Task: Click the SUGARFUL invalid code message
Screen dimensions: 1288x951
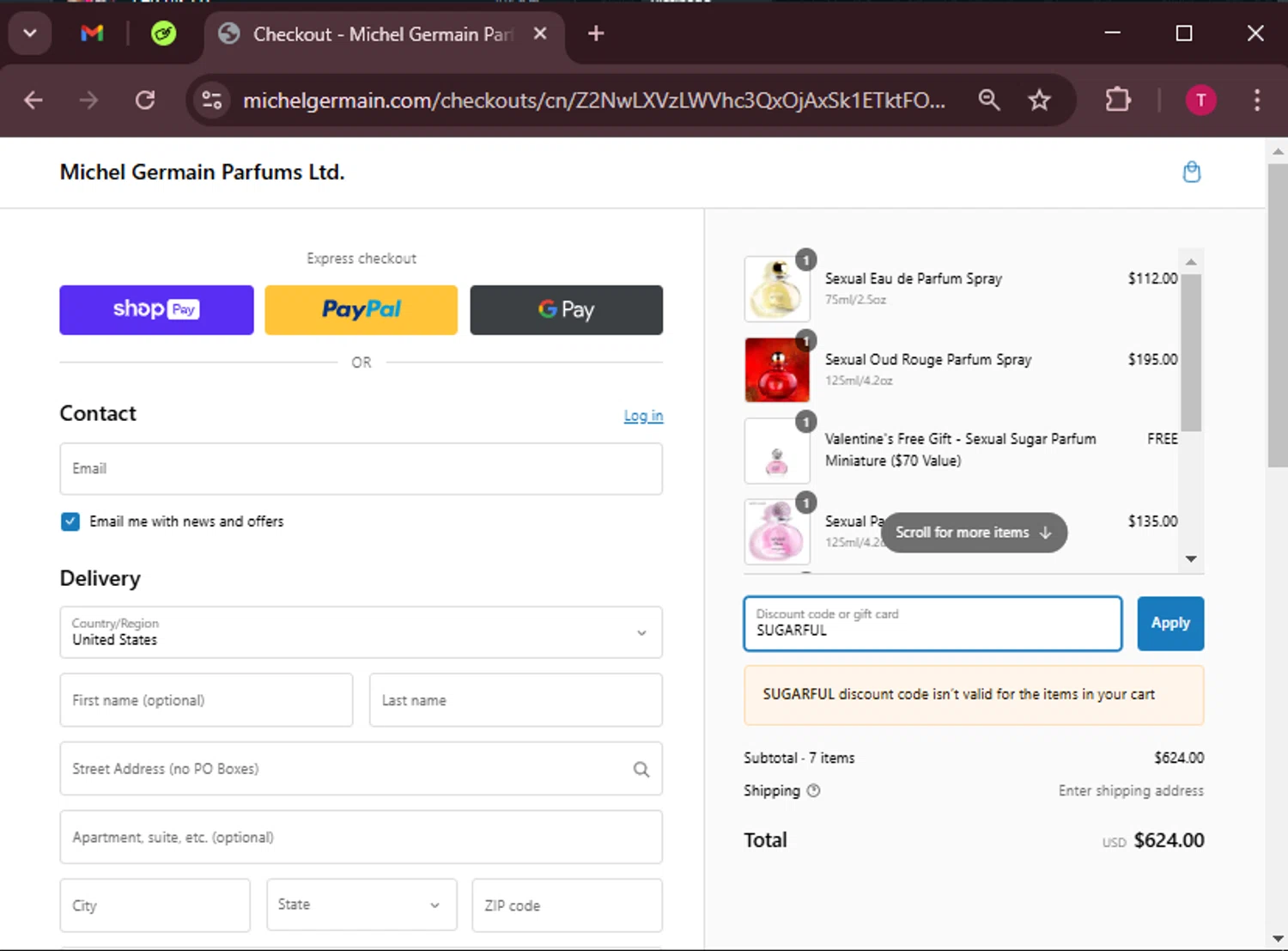Action: 974,695
